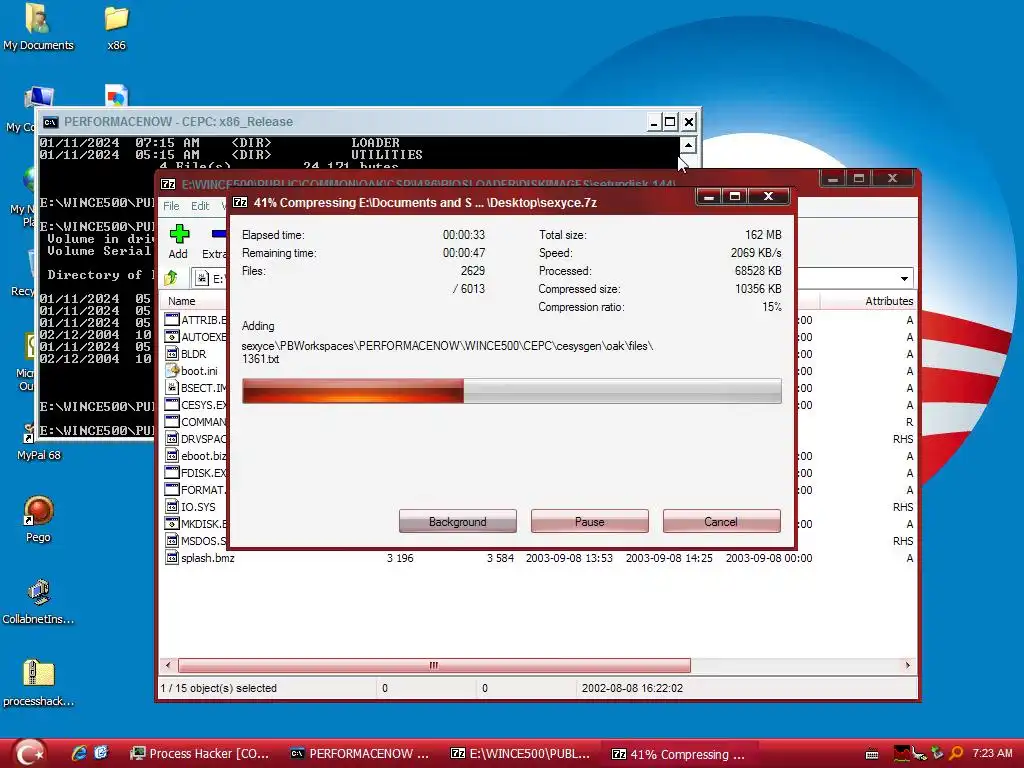The width and height of the screenshot is (1024, 768).
Task: Select the COMMAN file icon
Action: click(172, 422)
